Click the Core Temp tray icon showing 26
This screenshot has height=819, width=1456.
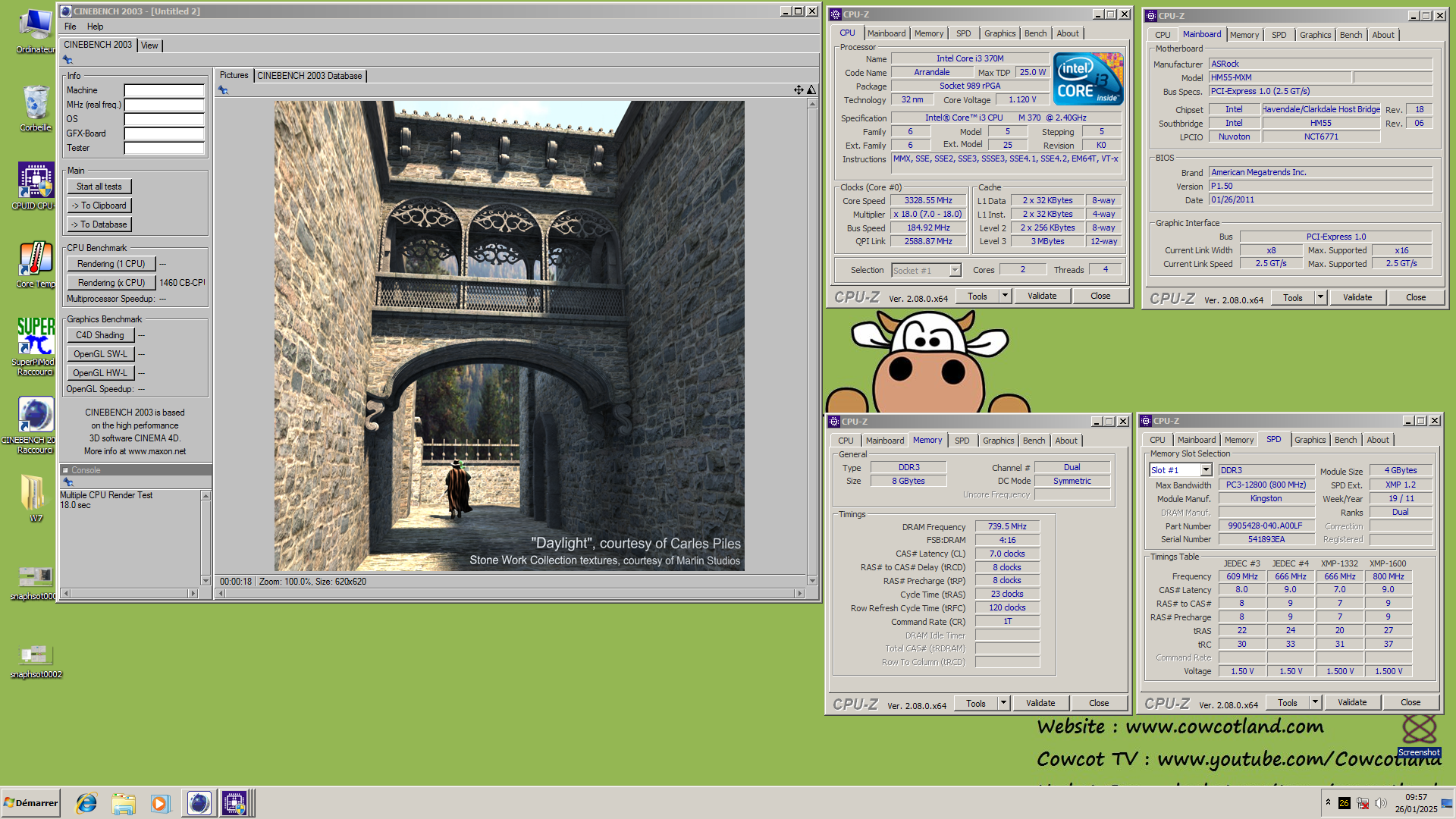pos(1344,803)
